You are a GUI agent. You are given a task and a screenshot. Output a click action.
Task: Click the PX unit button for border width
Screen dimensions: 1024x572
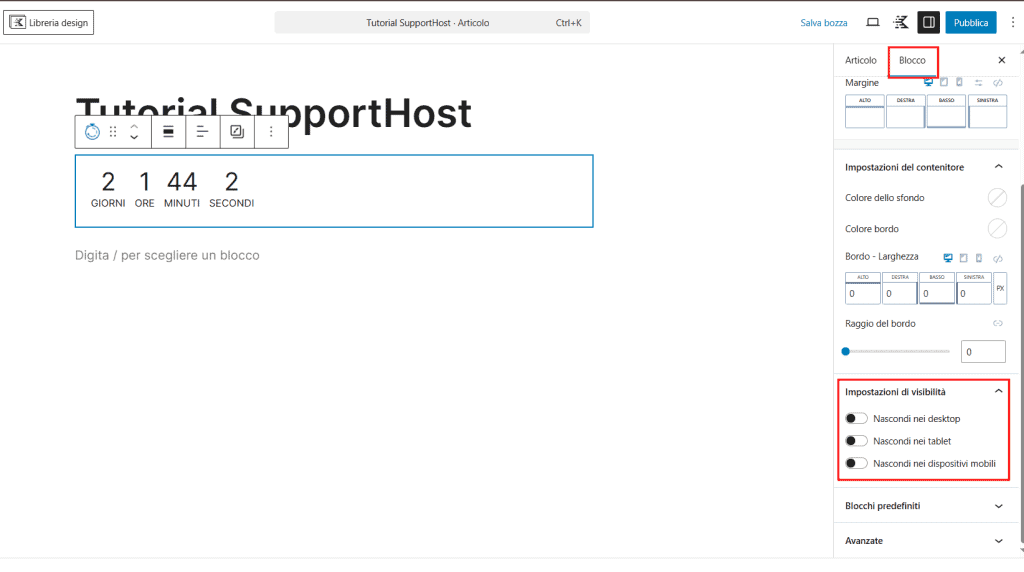(x=1000, y=289)
